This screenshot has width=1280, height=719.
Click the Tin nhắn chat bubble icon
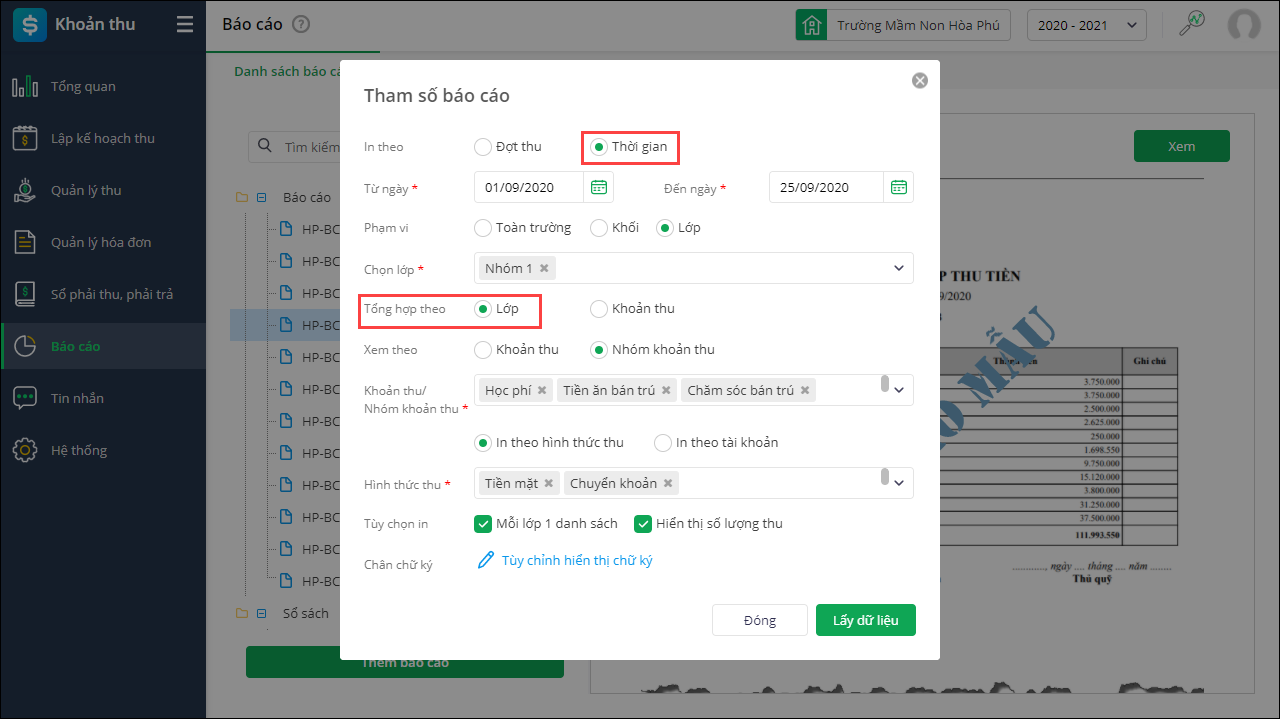[x=25, y=399]
